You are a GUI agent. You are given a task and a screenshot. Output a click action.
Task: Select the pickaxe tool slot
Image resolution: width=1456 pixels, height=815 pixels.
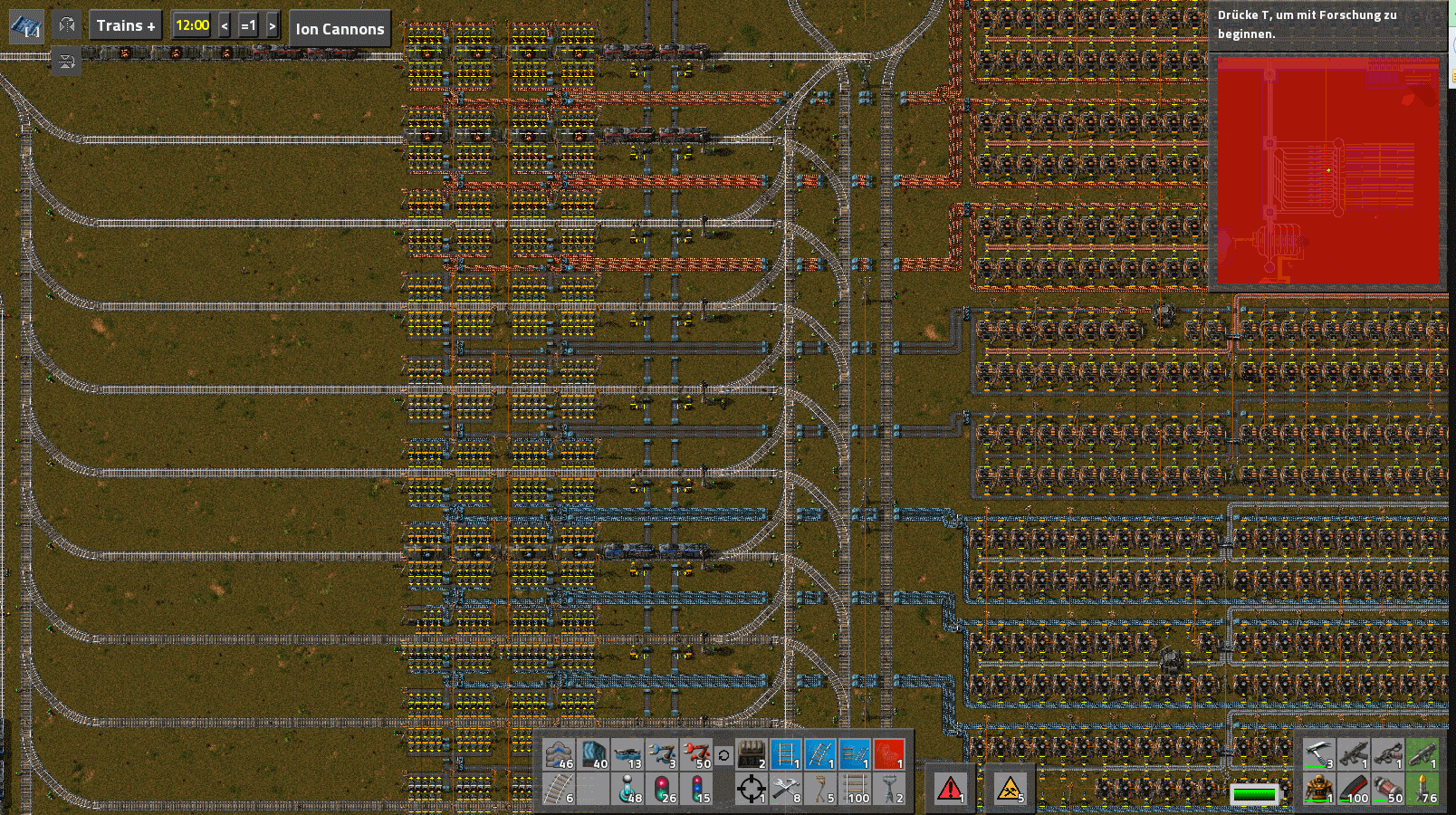pyautogui.click(x=1319, y=754)
